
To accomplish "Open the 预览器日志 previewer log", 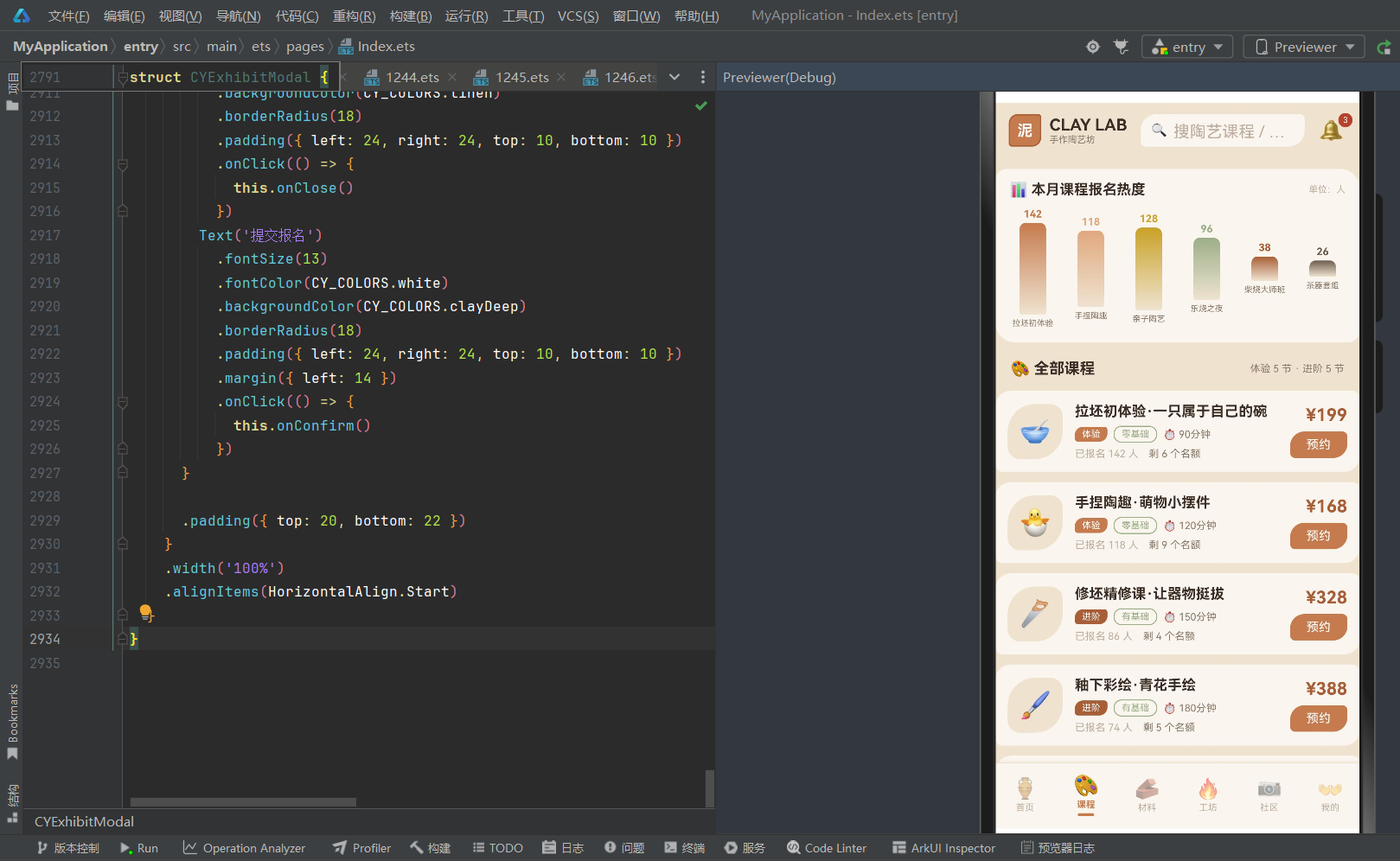I will coord(1058,848).
